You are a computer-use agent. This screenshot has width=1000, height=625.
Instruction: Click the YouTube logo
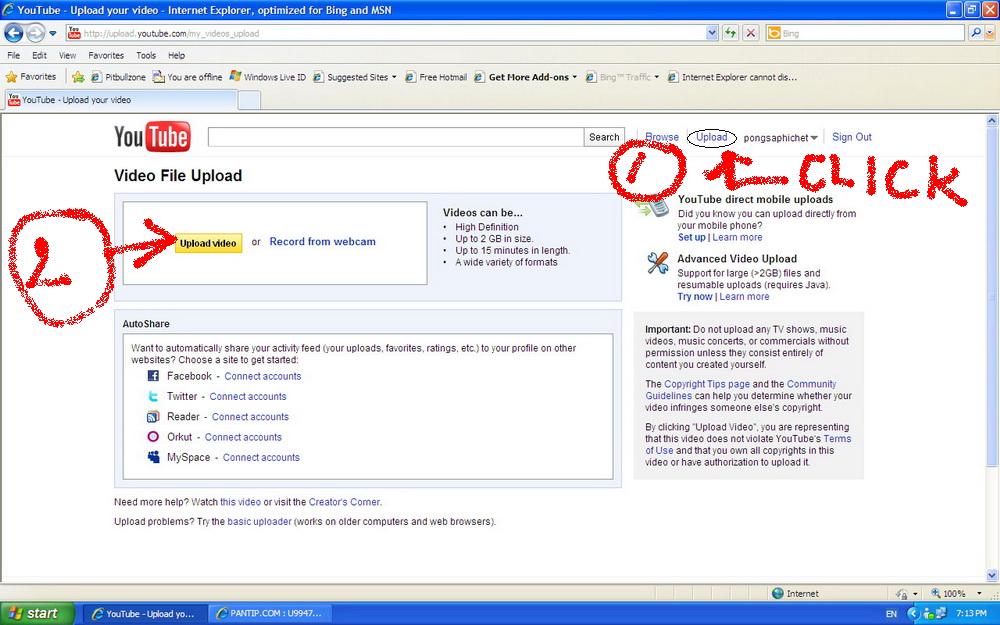(152, 136)
